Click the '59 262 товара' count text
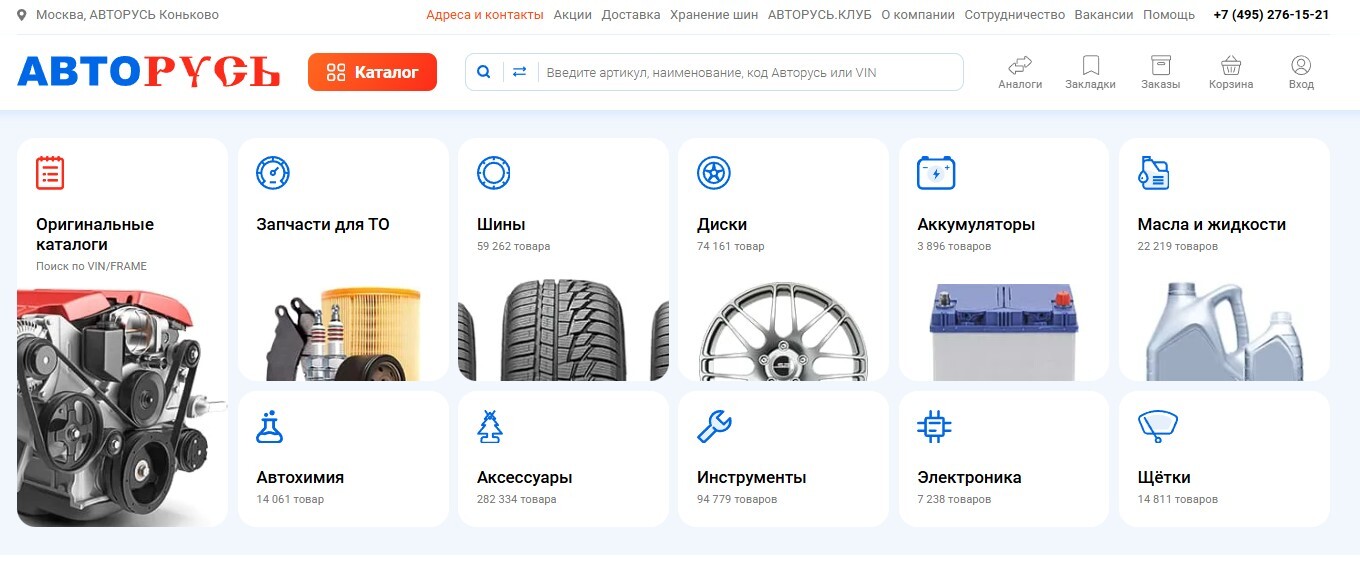Viewport: 1360px width, 569px height. [x=513, y=246]
